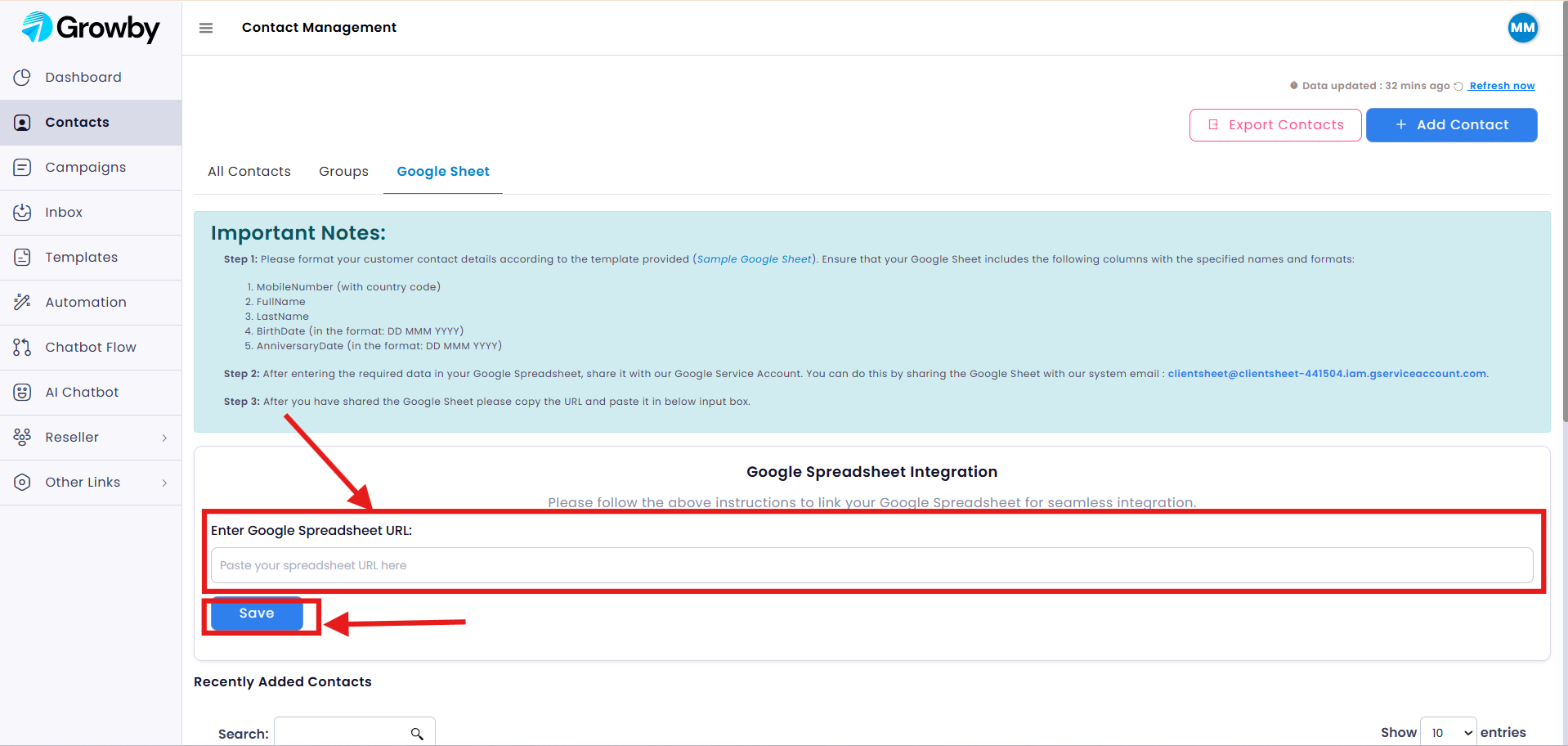Click the Reseller people icon

point(22,438)
